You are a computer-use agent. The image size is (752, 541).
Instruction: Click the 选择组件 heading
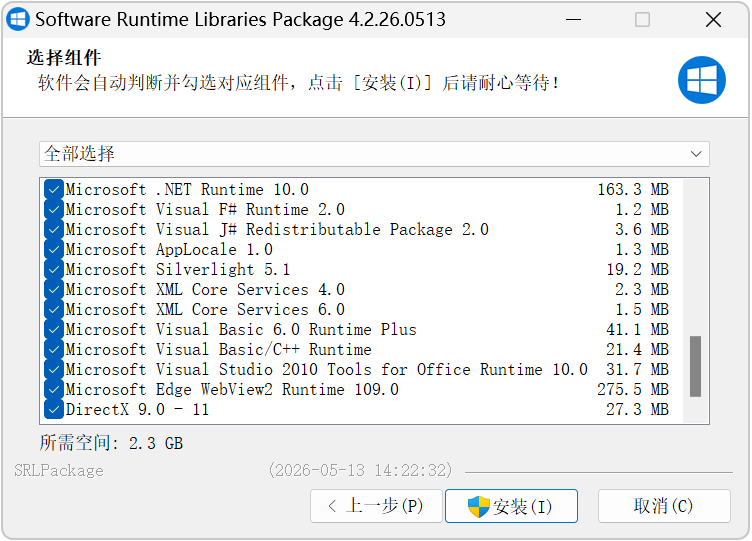[x=64, y=58]
